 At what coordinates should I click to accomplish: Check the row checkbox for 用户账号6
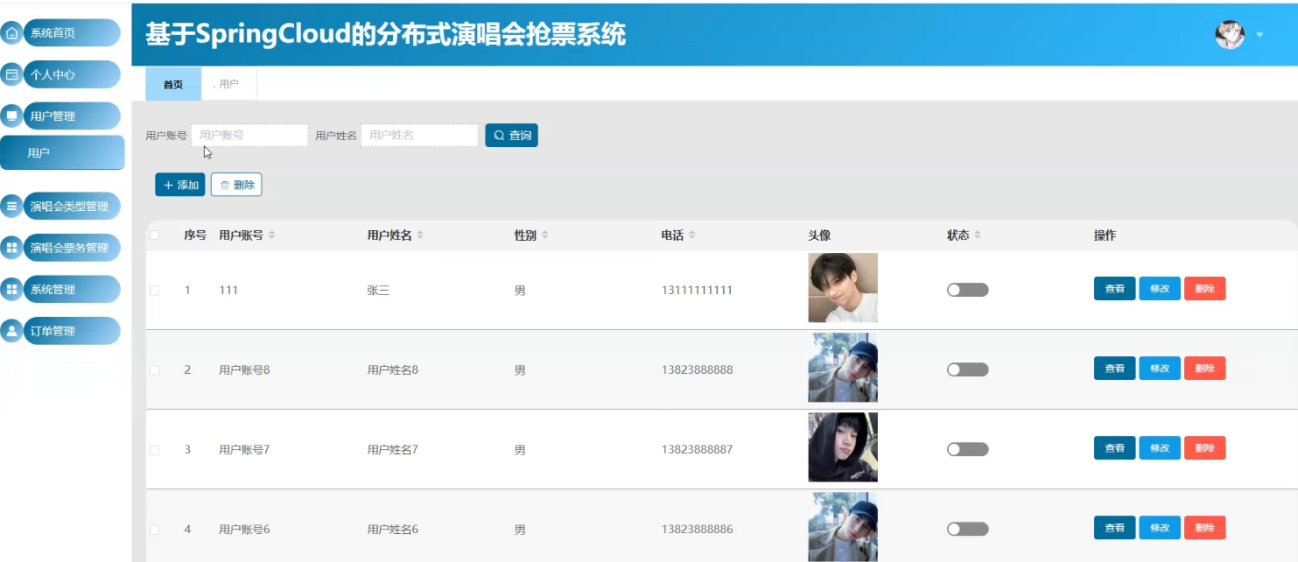coord(154,529)
